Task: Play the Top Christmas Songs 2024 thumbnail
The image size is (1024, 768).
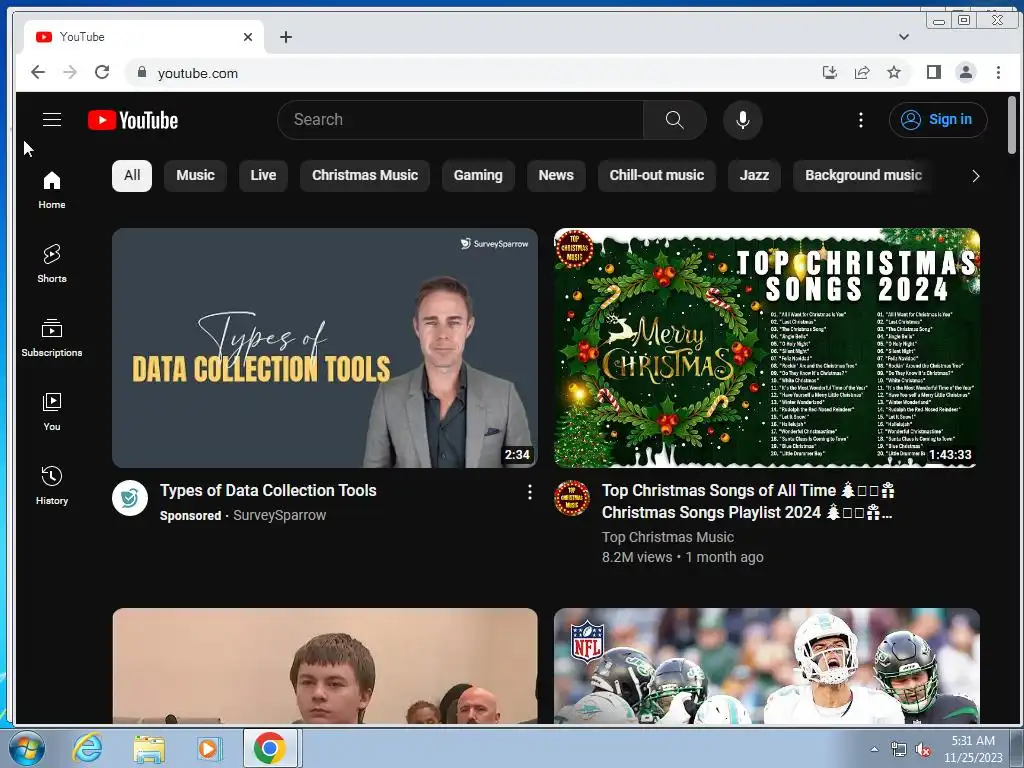Action: pyautogui.click(x=767, y=347)
